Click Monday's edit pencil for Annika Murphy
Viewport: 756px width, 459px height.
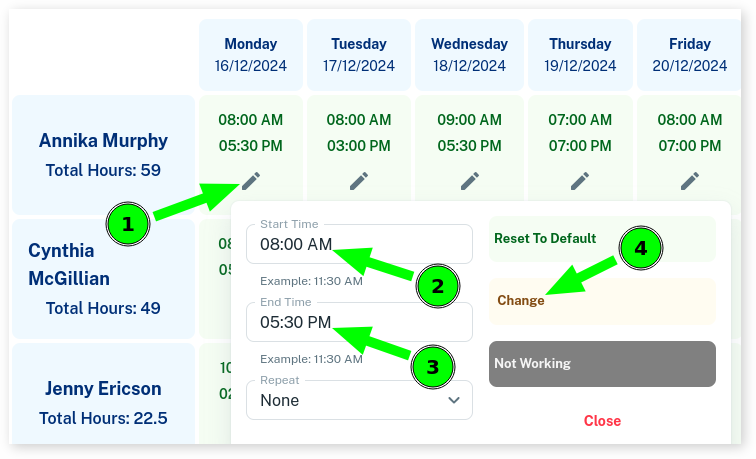pyautogui.click(x=251, y=180)
